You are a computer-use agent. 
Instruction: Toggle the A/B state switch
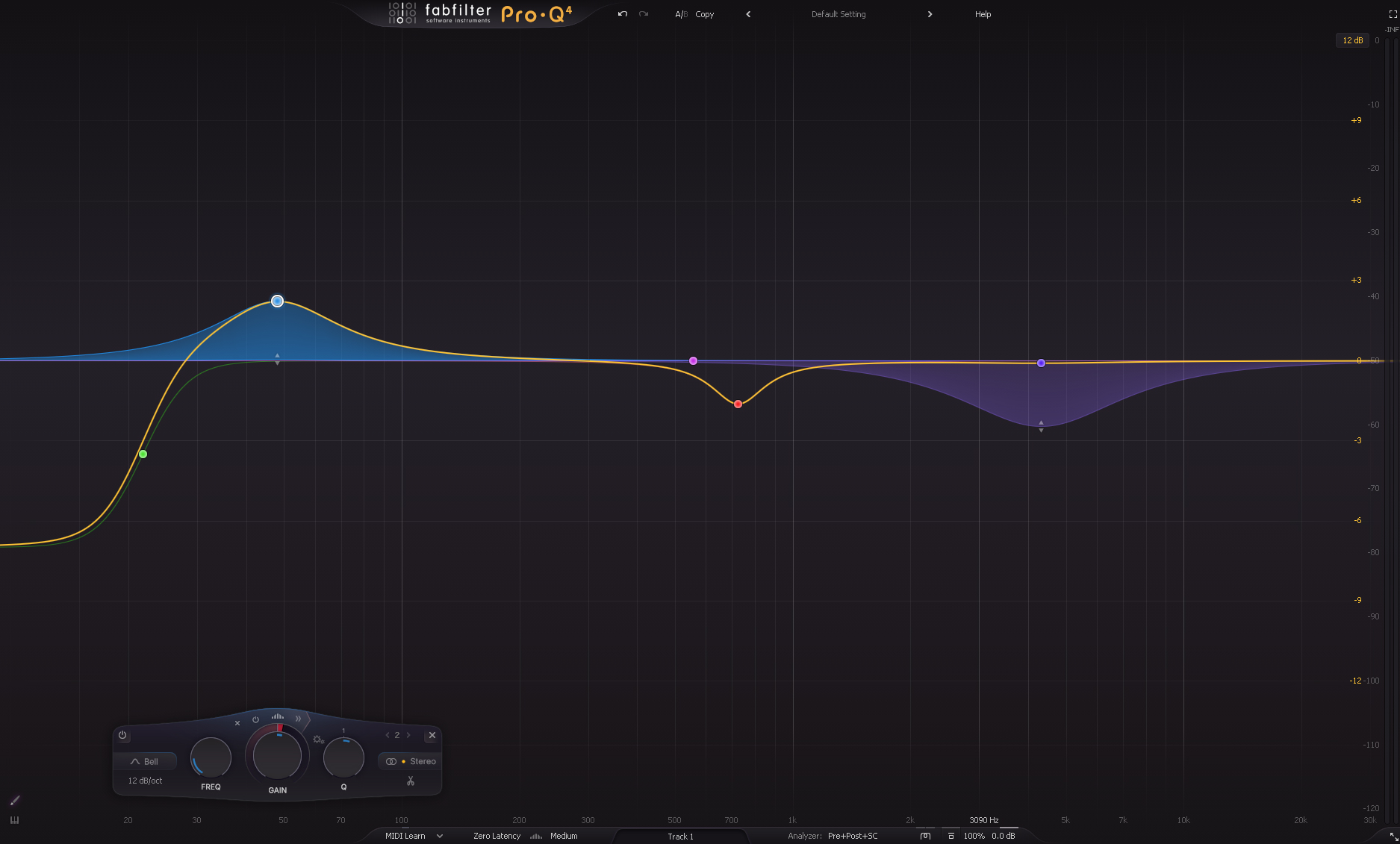click(x=681, y=14)
